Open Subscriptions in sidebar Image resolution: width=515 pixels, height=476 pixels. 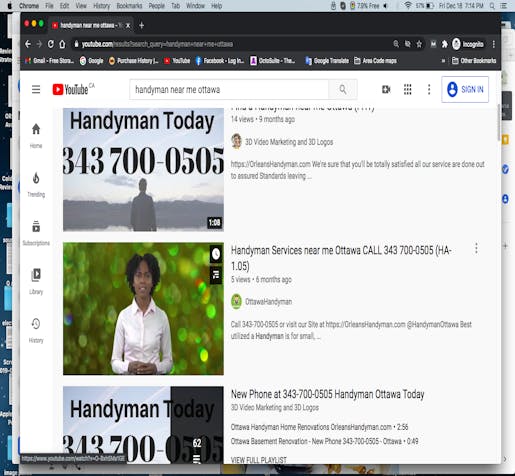coord(36,233)
